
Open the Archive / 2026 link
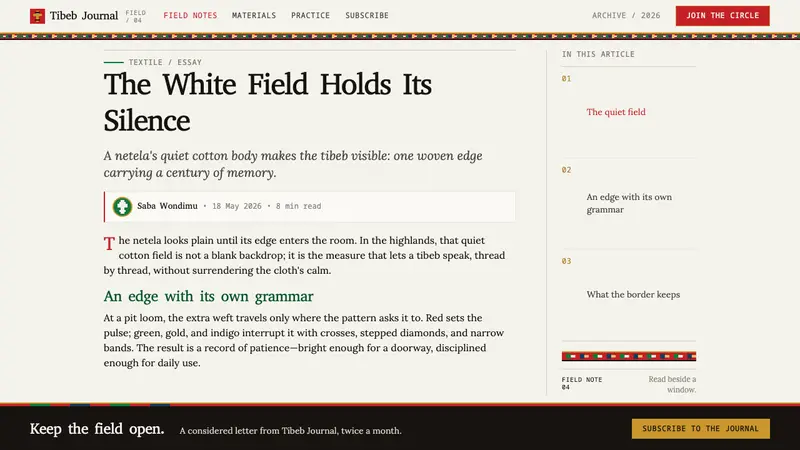click(x=626, y=15)
